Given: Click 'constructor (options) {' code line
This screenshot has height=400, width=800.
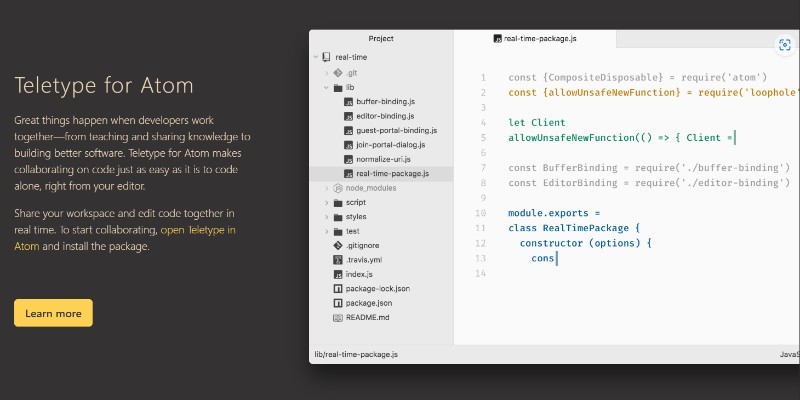Looking at the screenshot, I should (x=586, y=243).
